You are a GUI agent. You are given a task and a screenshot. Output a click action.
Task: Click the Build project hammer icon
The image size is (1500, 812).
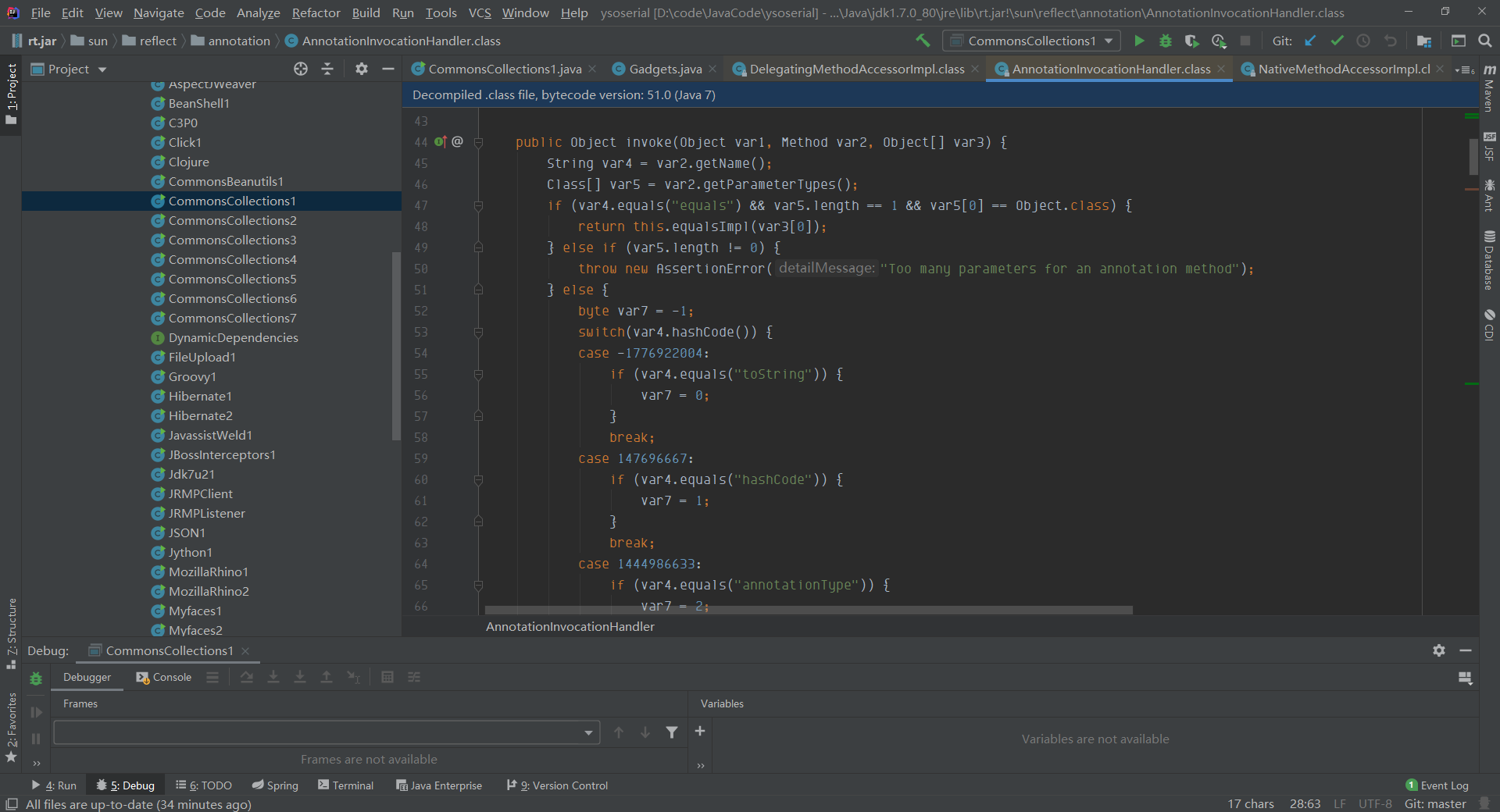tap(923, 41)
